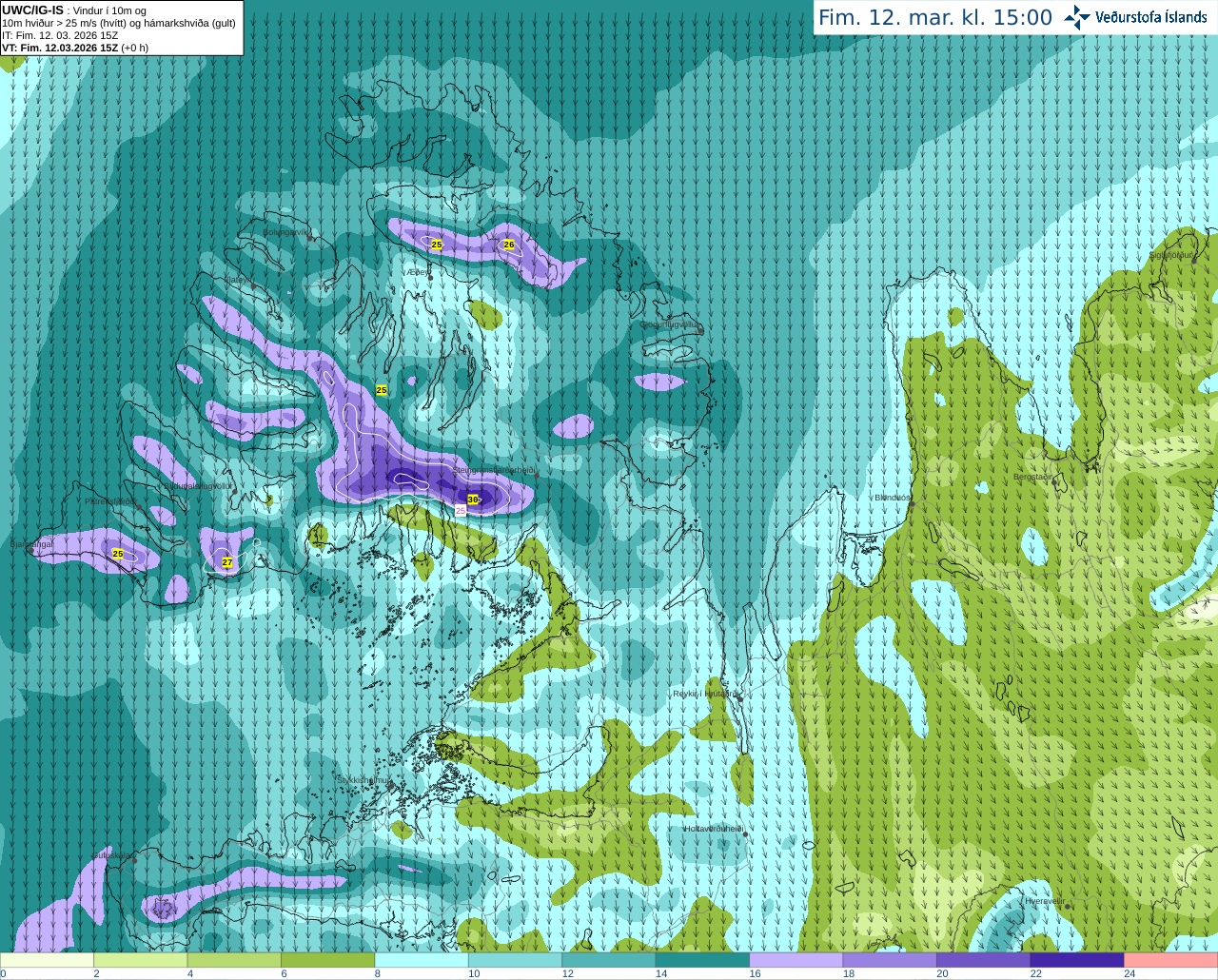The image size is (1218, 980).
Task: Click the Bolungarvík station label
Action: [286, 231]
